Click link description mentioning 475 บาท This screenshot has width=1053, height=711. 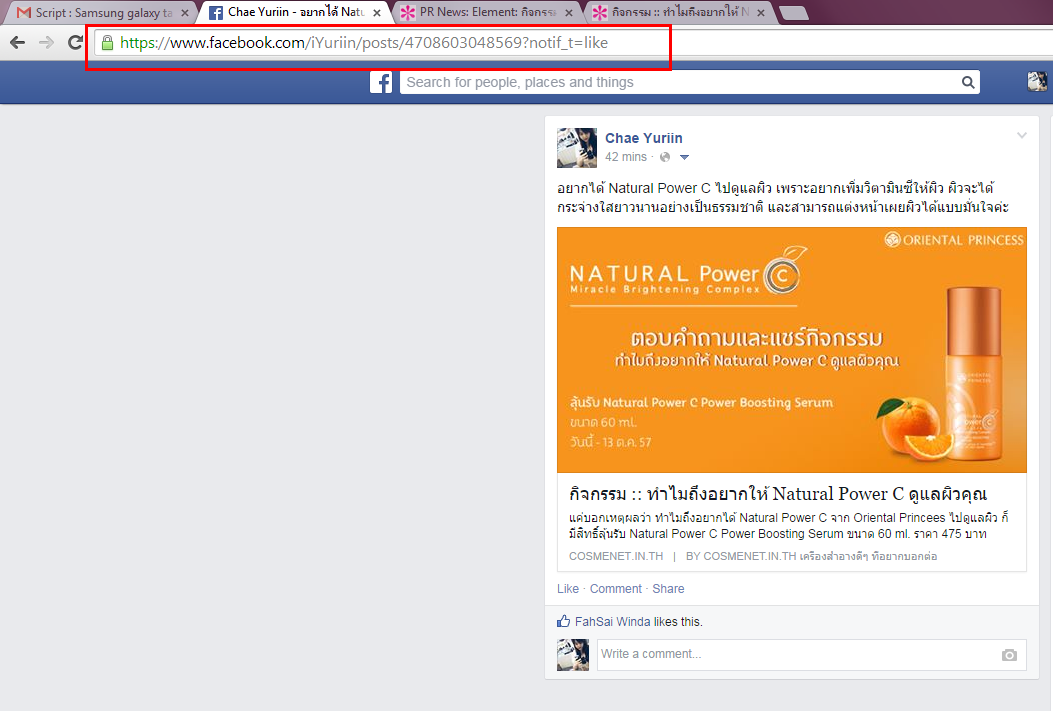(788, 526)
